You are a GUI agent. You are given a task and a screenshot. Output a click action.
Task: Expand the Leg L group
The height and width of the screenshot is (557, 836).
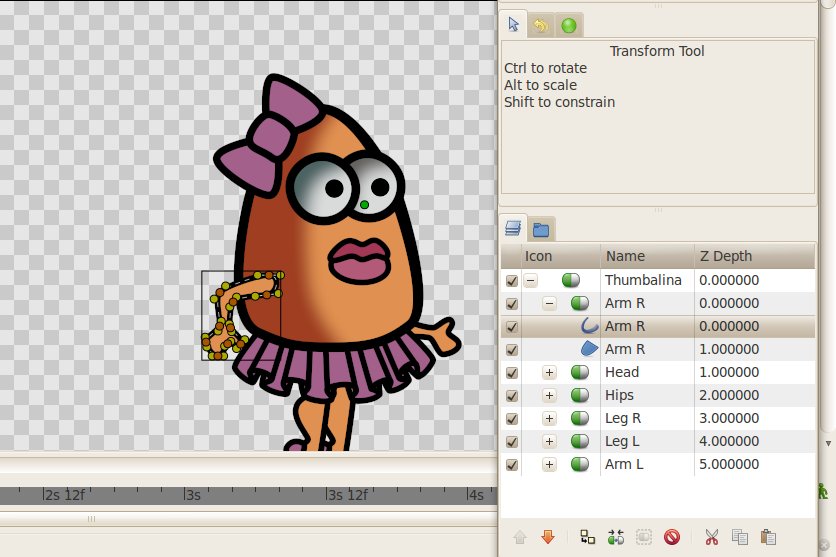pyautogui.click(x=550, y=441)
